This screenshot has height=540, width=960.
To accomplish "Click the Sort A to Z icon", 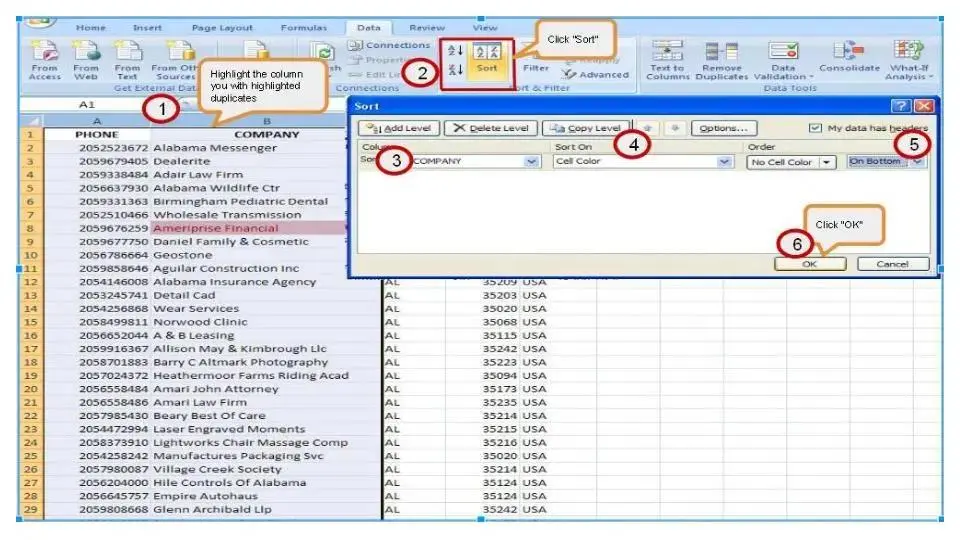I will click(x=454, y=50).
